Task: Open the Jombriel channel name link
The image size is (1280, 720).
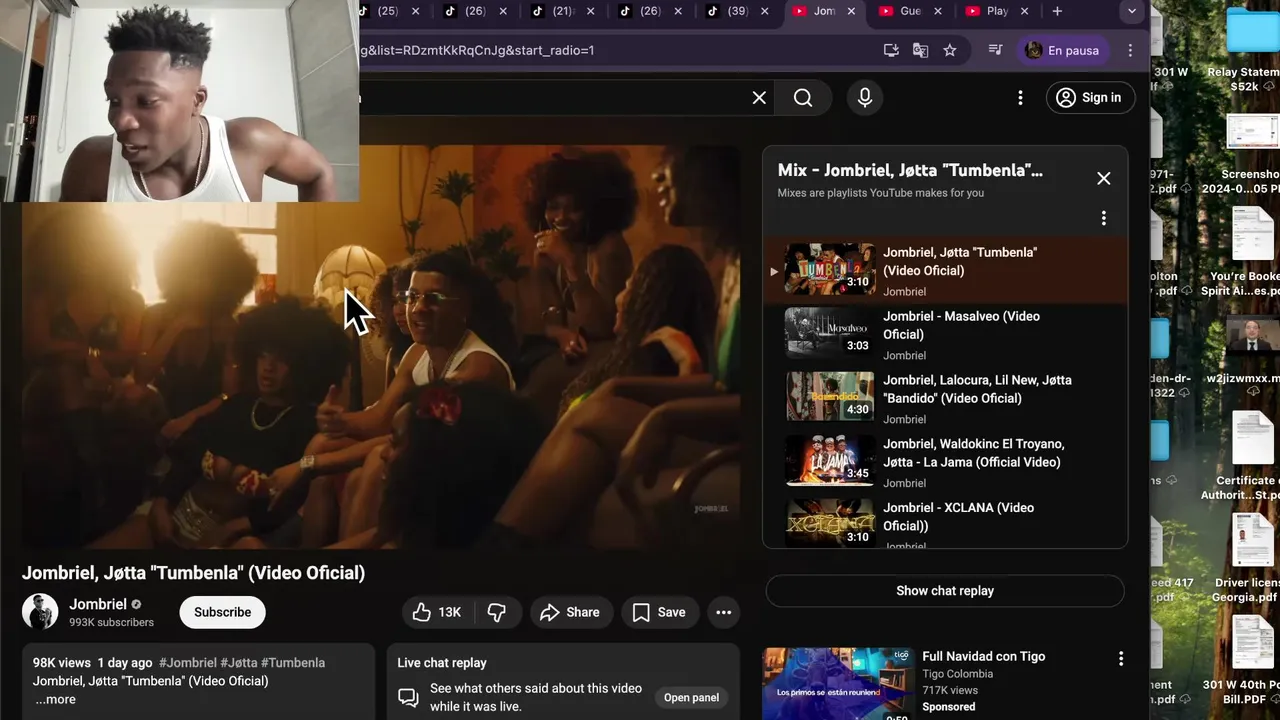Action: [x=98, y=604]
